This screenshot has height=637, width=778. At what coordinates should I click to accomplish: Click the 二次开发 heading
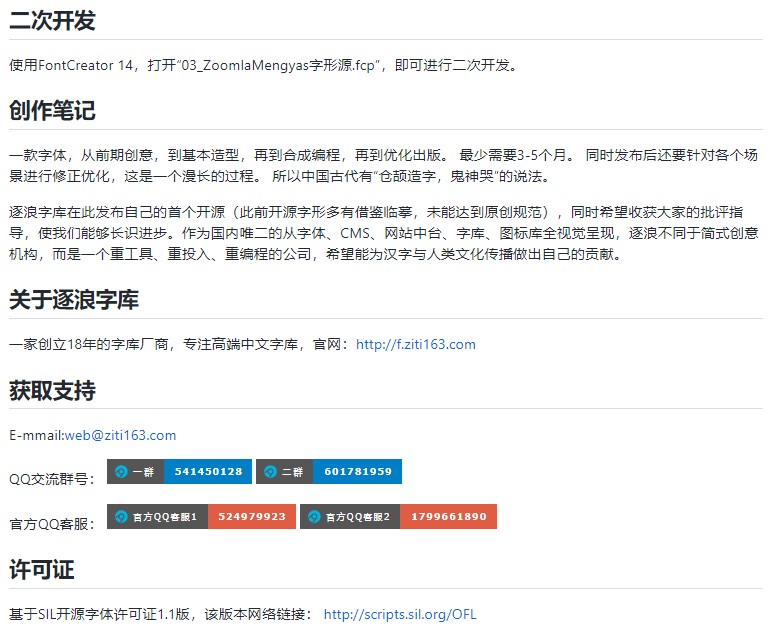click(x=52, y=20)
